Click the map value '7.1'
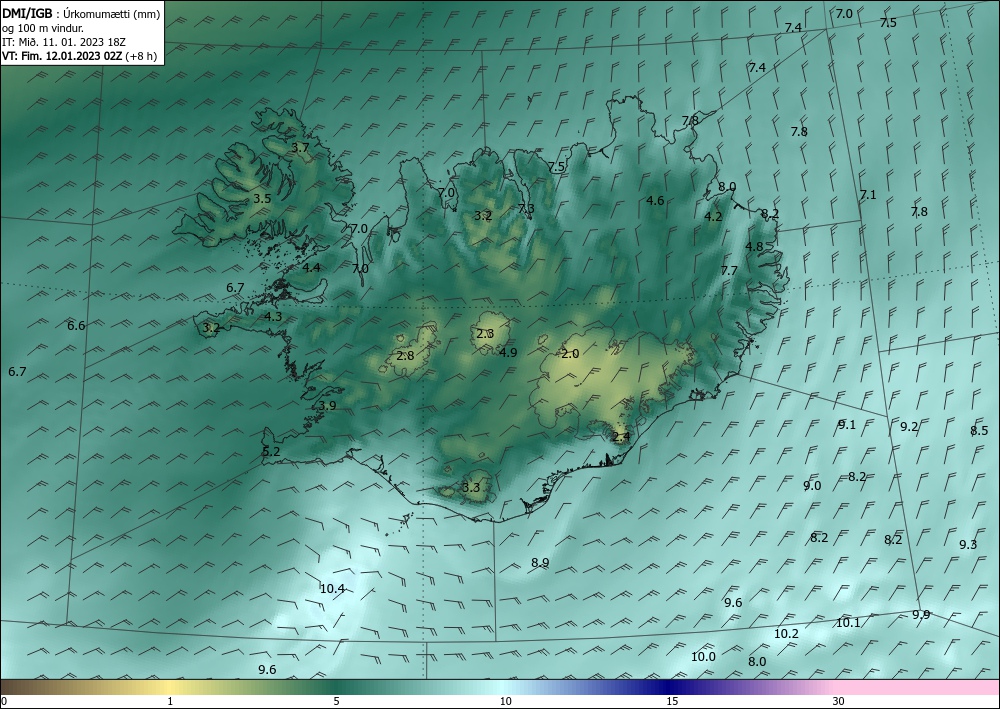The width and height of the screenshot is (1000, 709). tap(868, 195)
